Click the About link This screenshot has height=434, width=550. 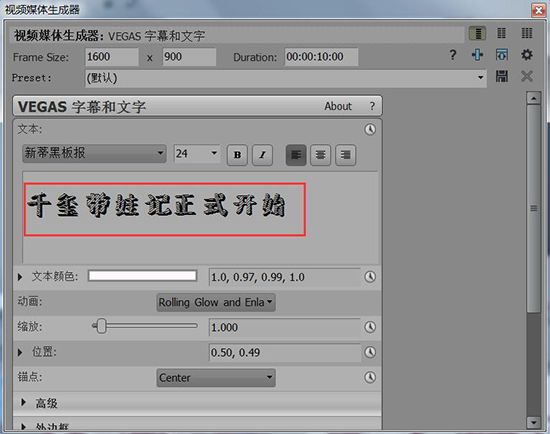[337, 106]
